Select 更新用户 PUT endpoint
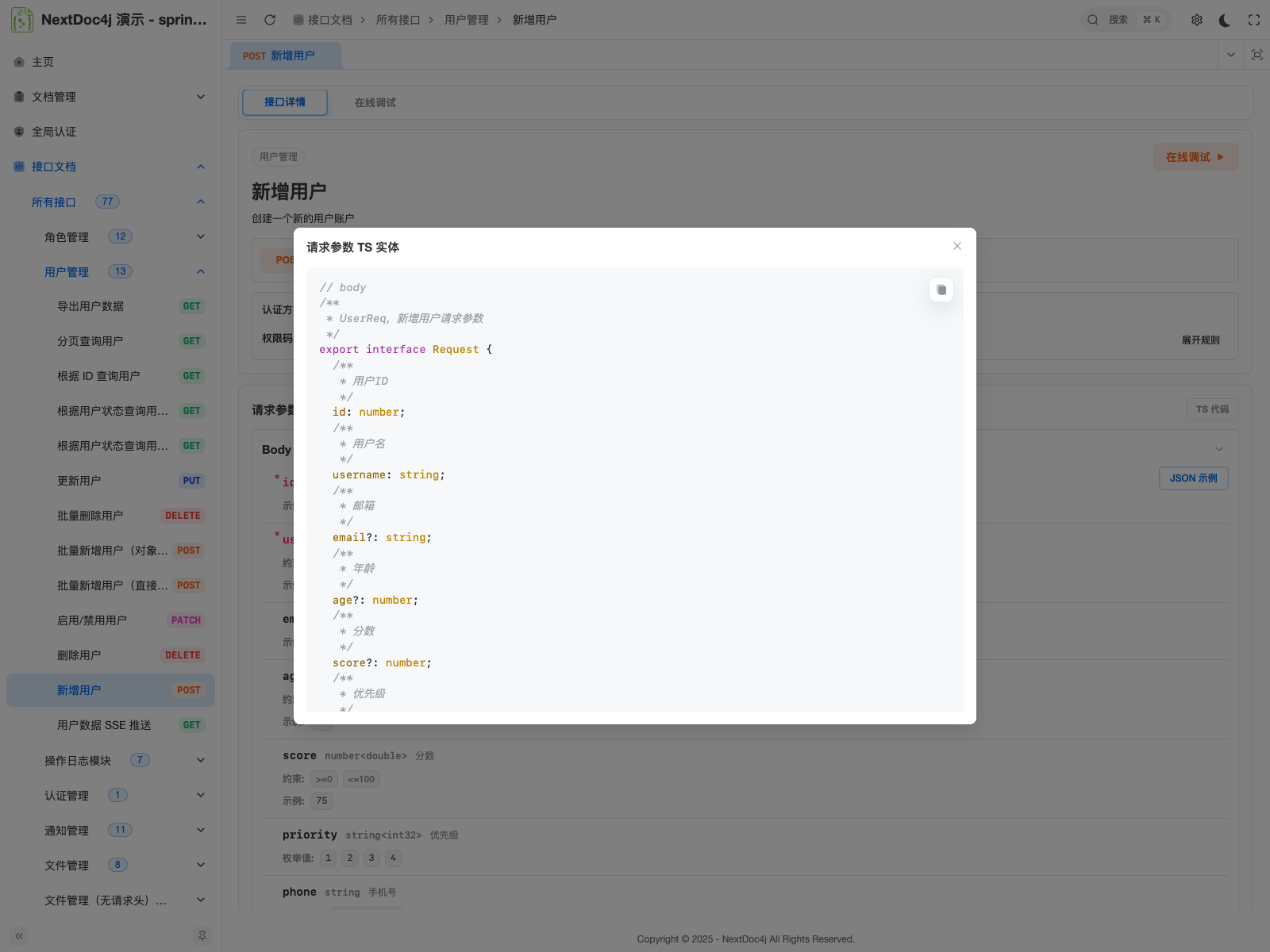Screen dimensions: 1270x952 (110, 481)
